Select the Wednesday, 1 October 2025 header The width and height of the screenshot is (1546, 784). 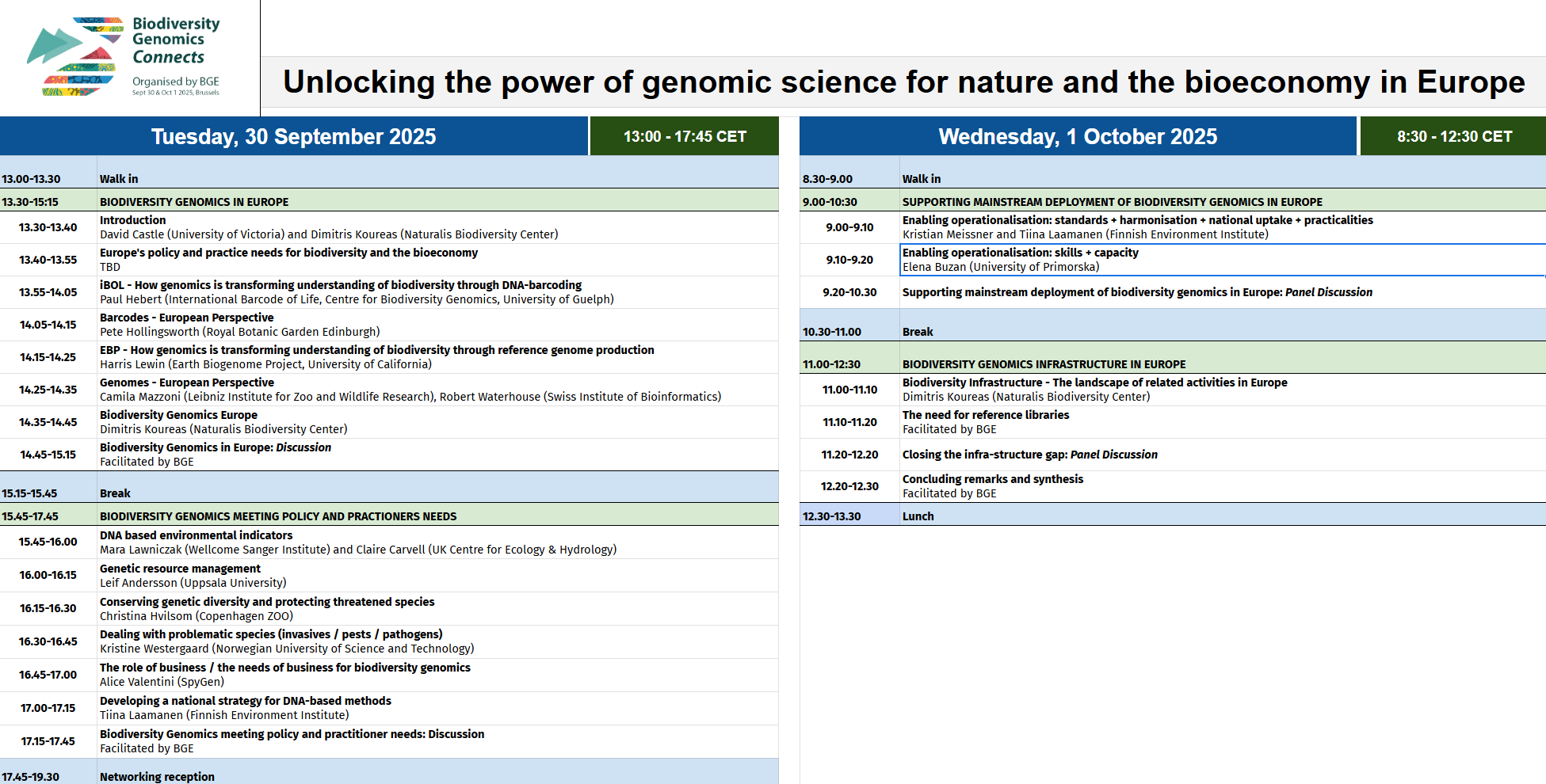click(x=1078, y=136)
